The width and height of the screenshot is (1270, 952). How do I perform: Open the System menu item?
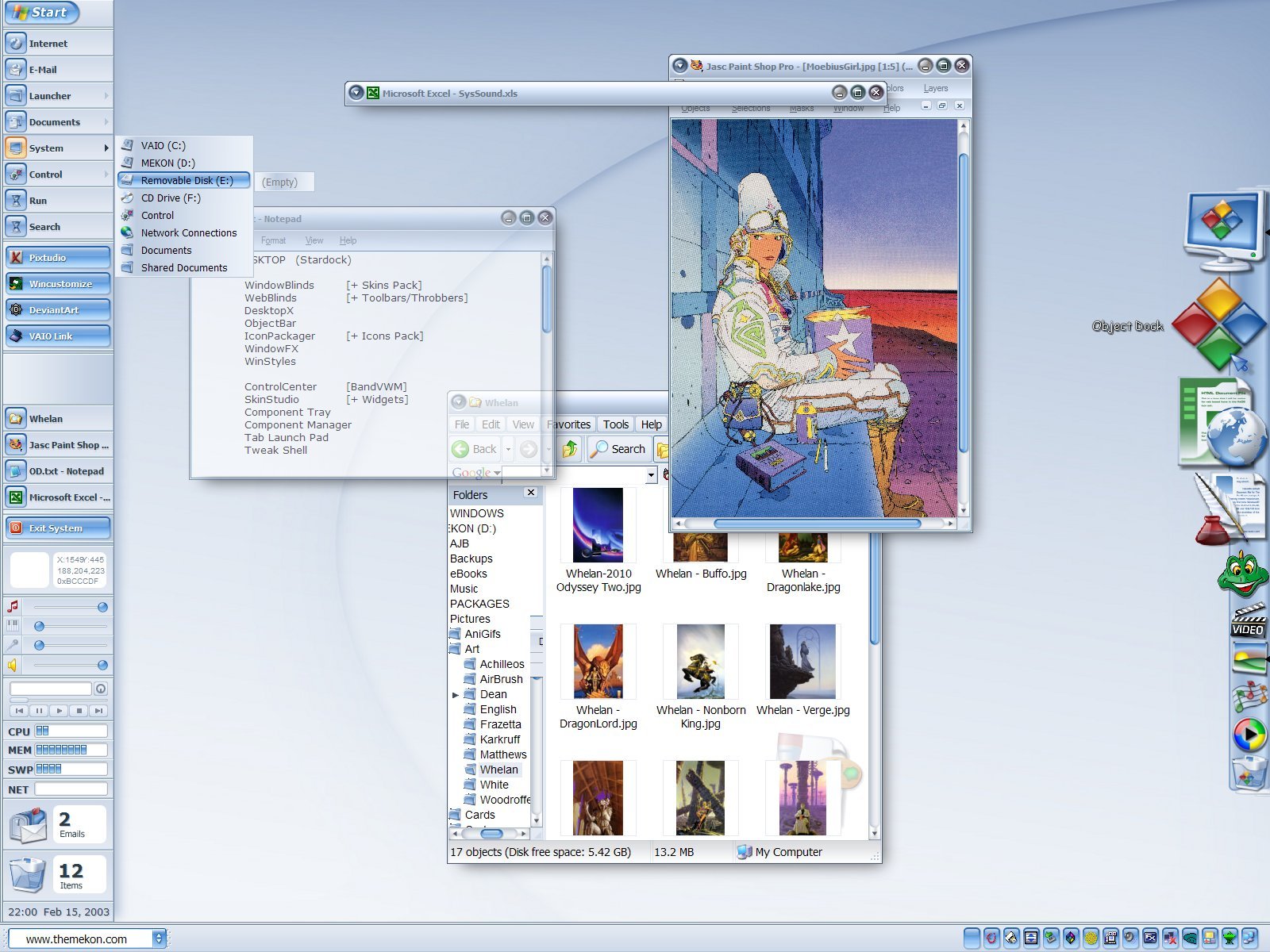coord(57,148)
